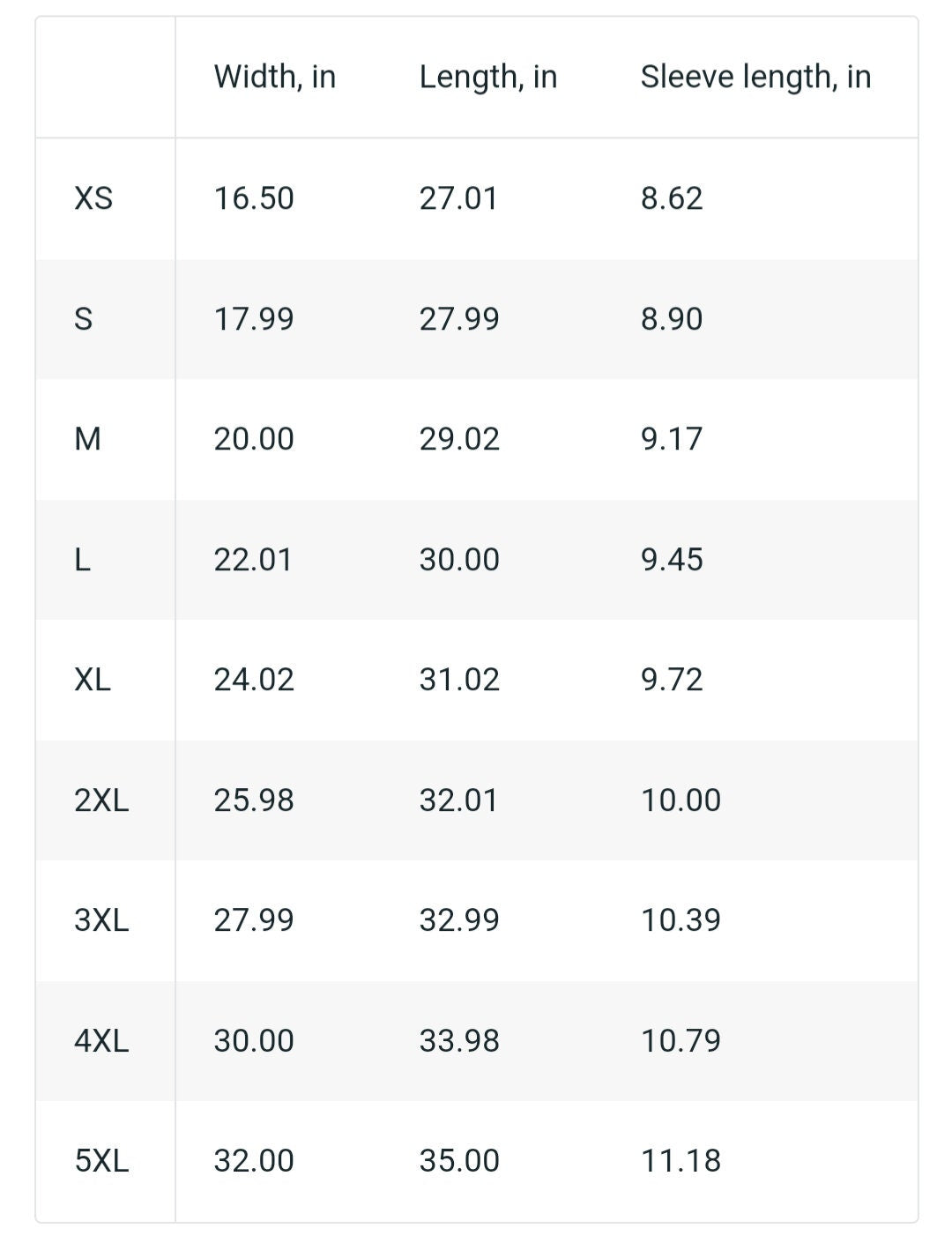This screenshot has width=952, height=1258.
Task: Select the L size row label
Action: [83, 559]
